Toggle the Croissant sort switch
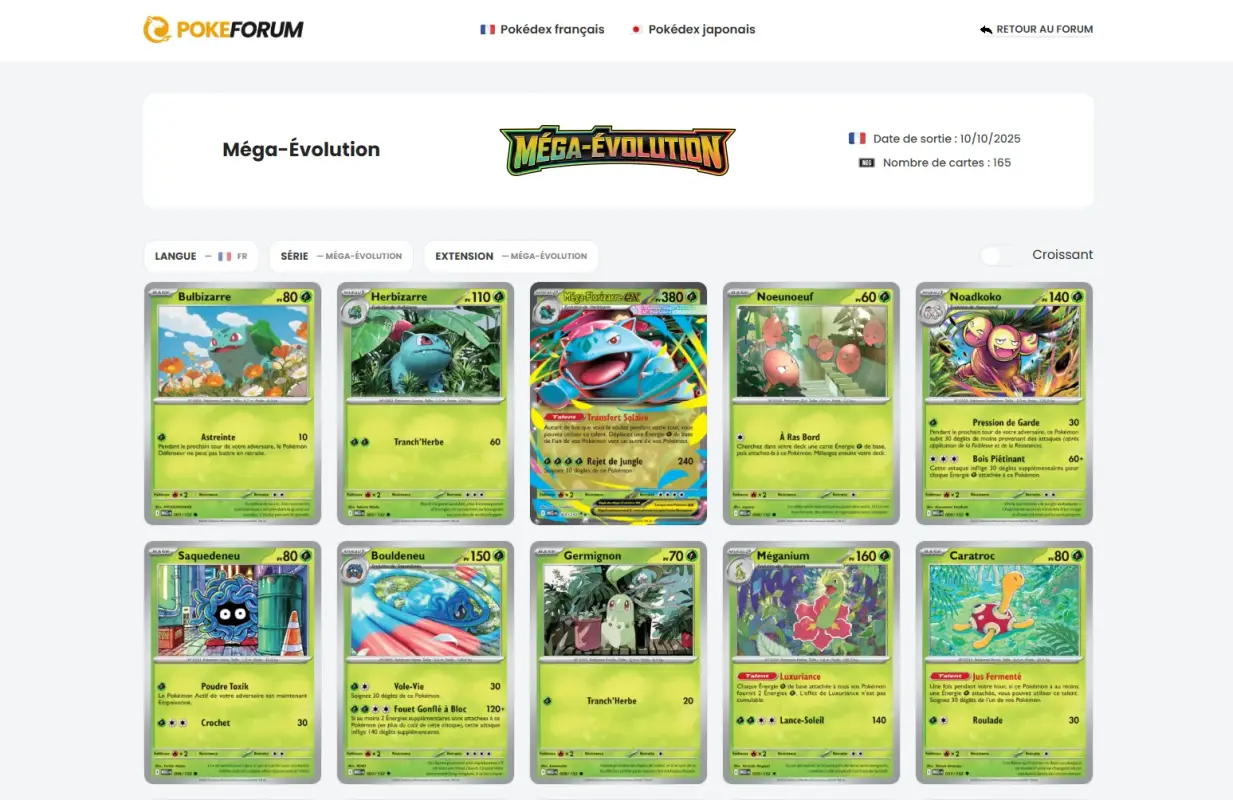 pyautogui.click(x=999, y=255)
